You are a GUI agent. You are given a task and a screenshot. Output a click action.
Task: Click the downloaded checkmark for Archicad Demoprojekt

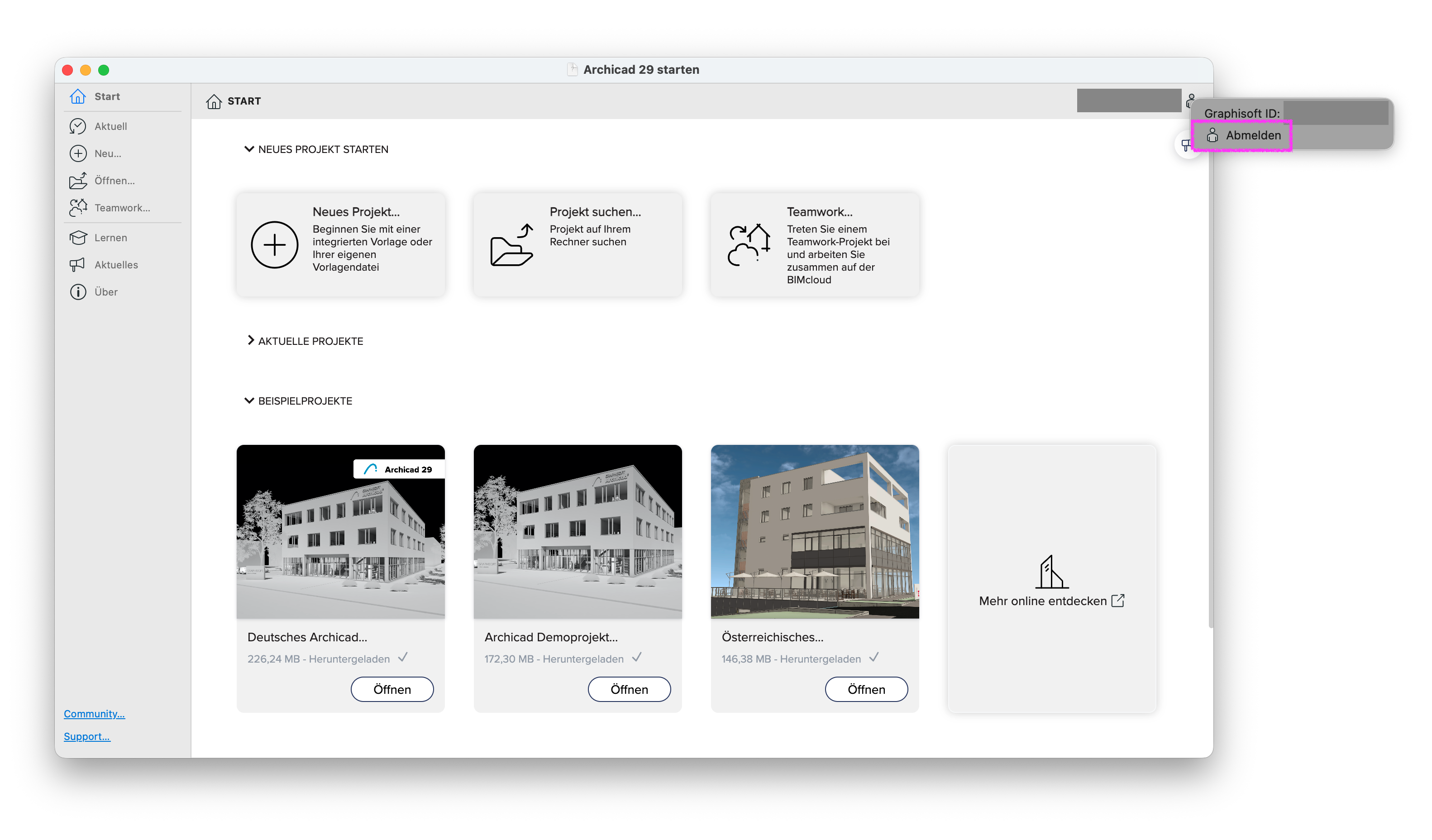[x=637, y=658]
